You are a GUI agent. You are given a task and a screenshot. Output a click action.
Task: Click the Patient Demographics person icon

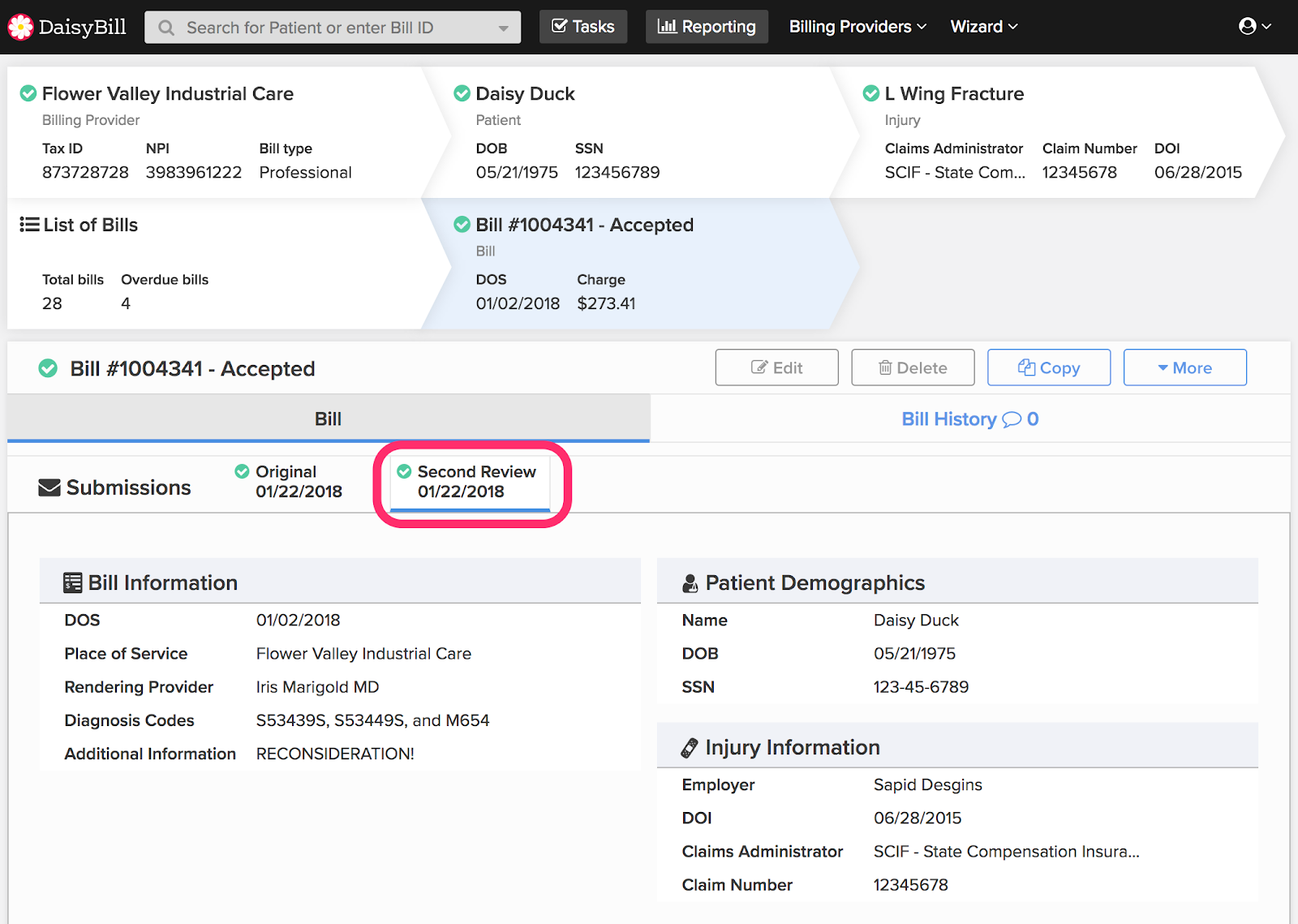pyautogui.click(x=690, y=583)
